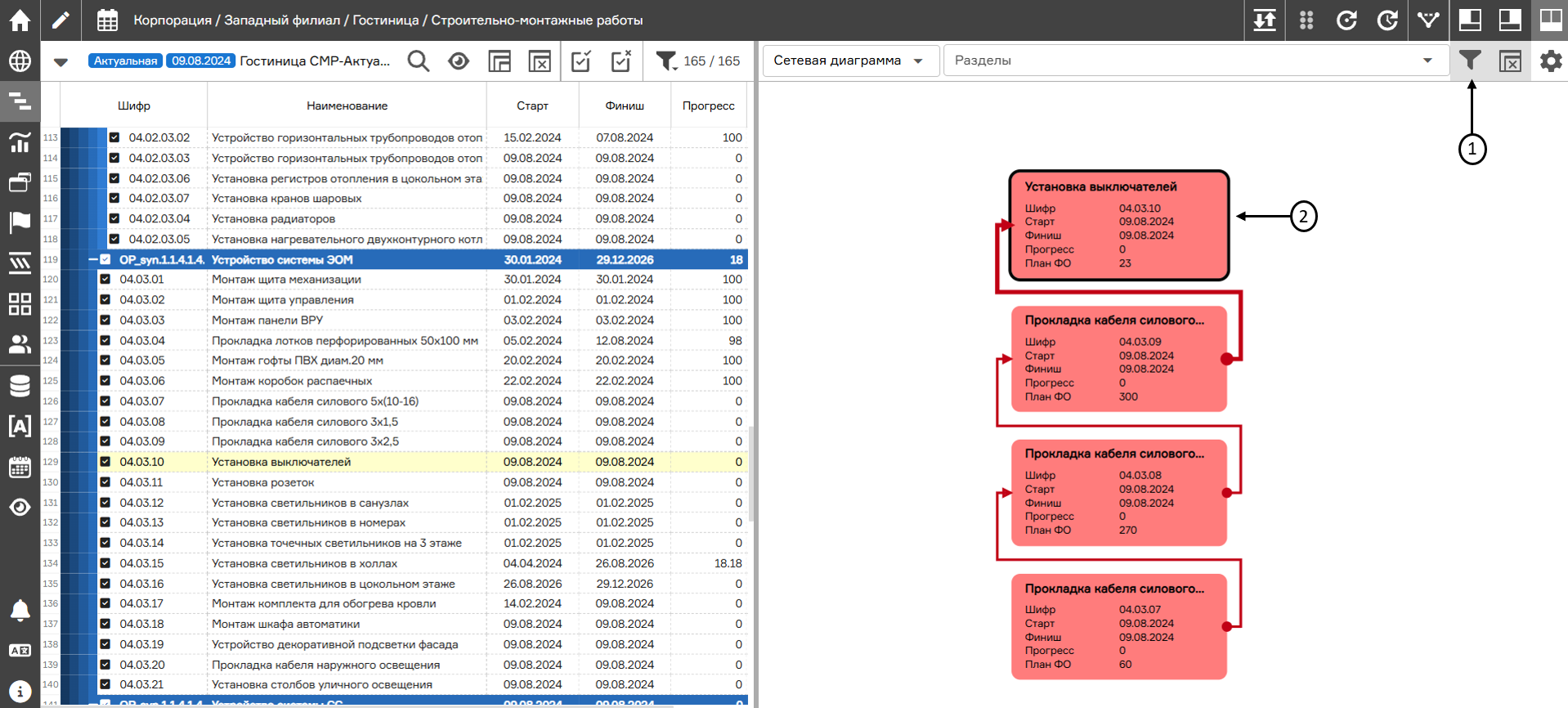Toggle checkbox of Устройство системы ЭОМ group
1568x708 pixels.
tap(105, 259)
